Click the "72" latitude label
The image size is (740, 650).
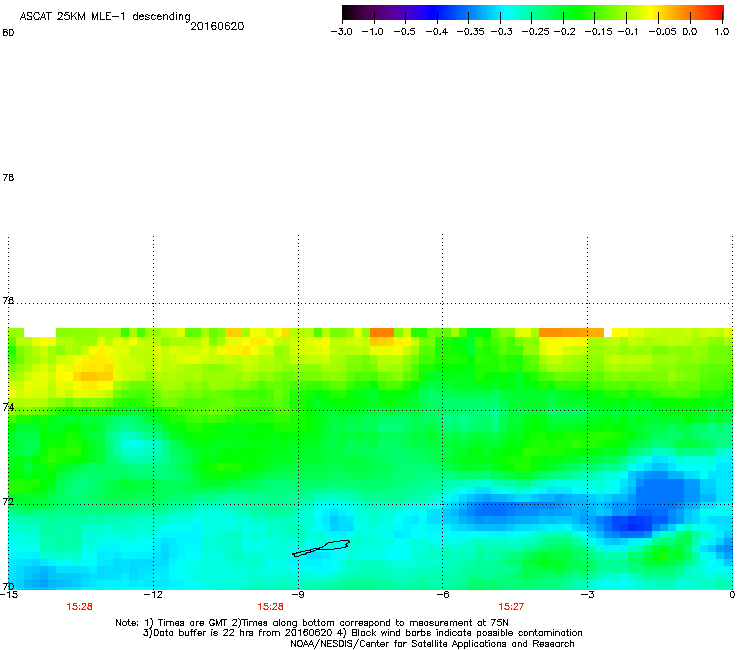pyautogui.click(x=8, y=501)
